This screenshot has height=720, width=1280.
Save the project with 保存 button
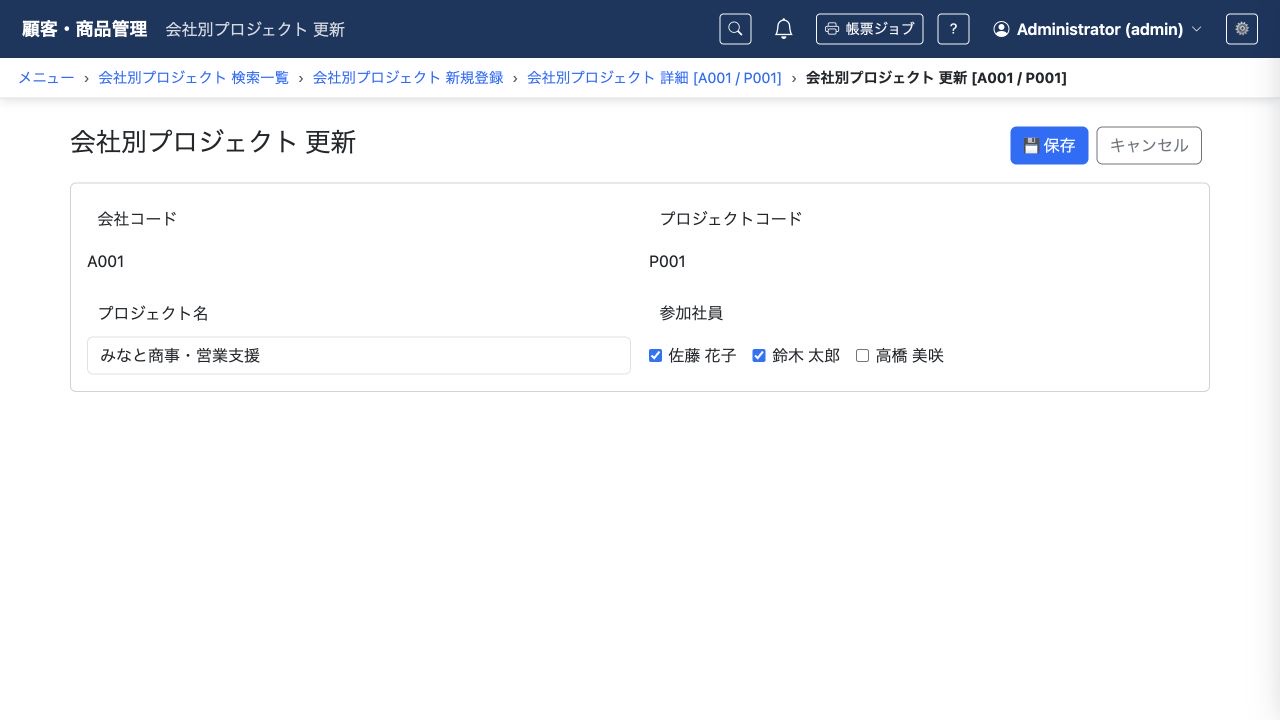tap(1049, 146)
